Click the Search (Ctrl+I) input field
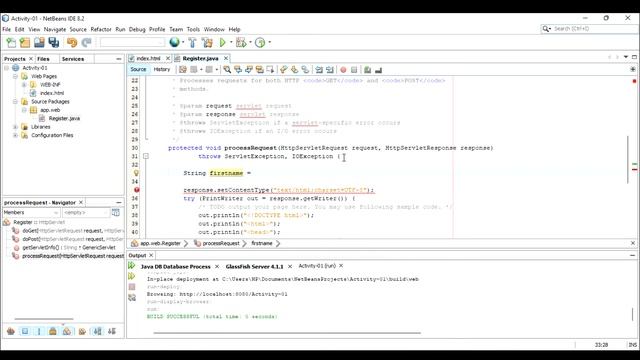 pyautogui.click(x=593, y=29)
